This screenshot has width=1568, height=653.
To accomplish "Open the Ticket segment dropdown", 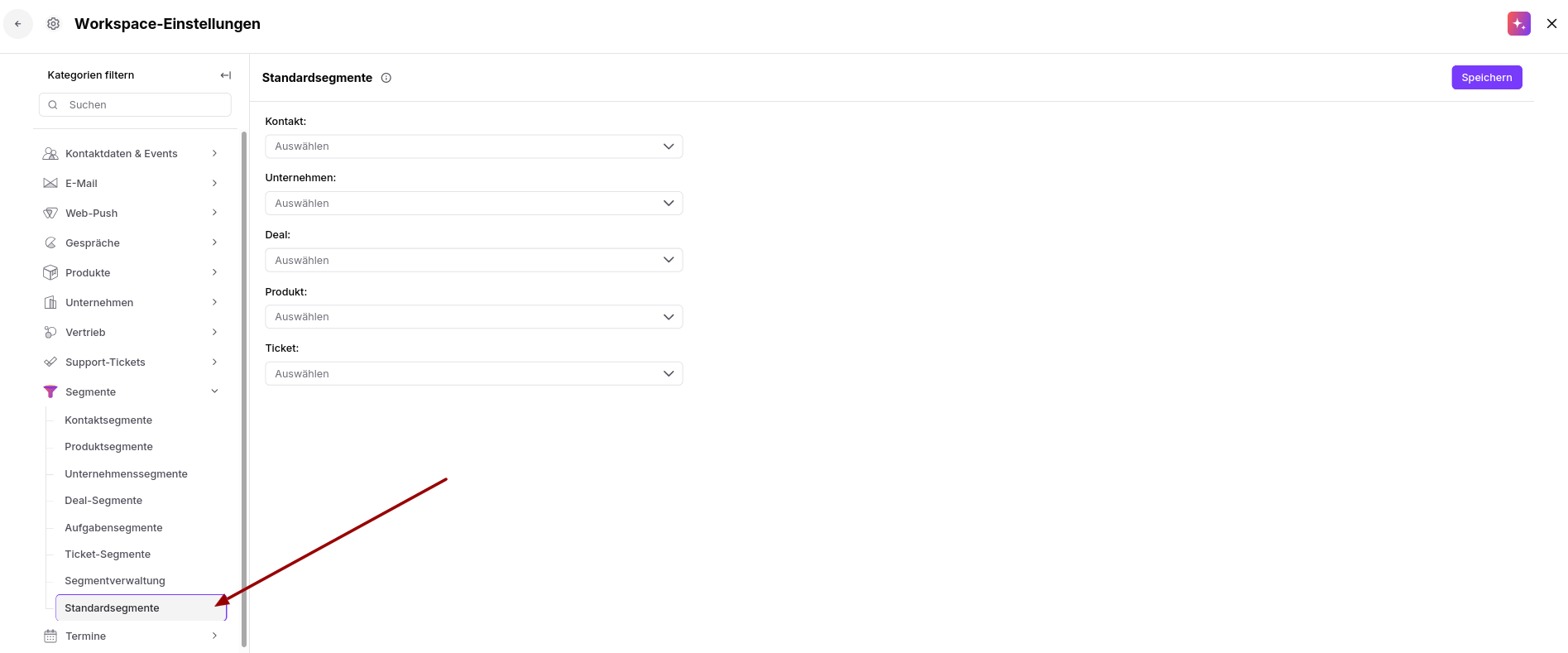I will pos(473,373).
